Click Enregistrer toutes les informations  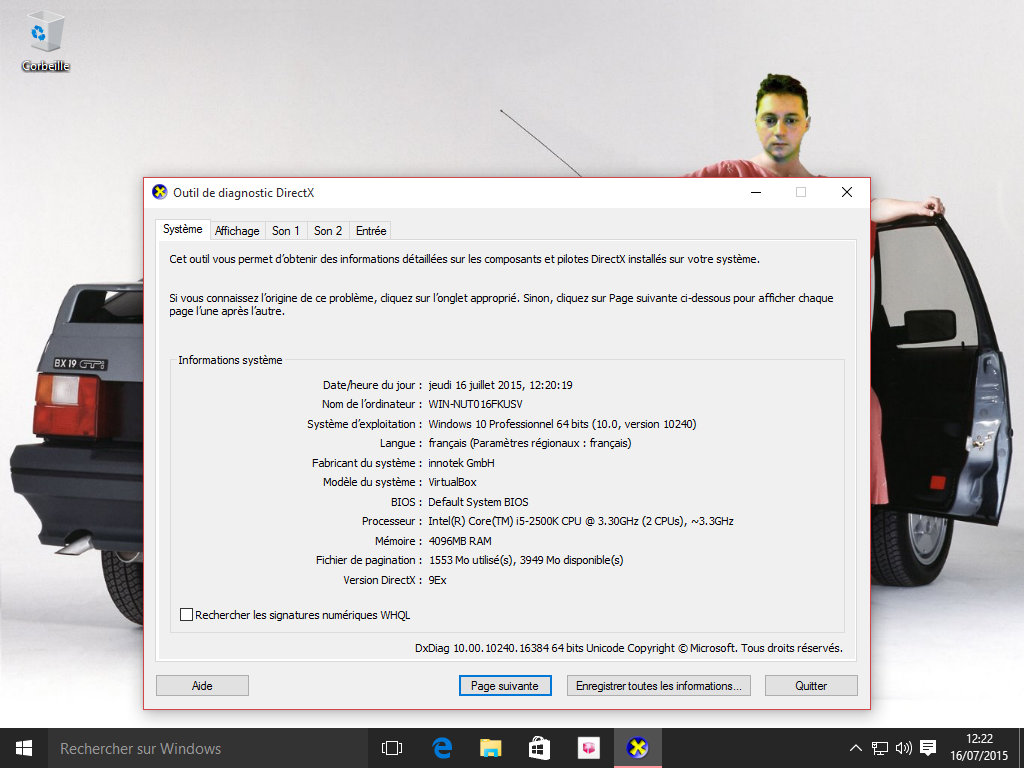pos(658,685)
